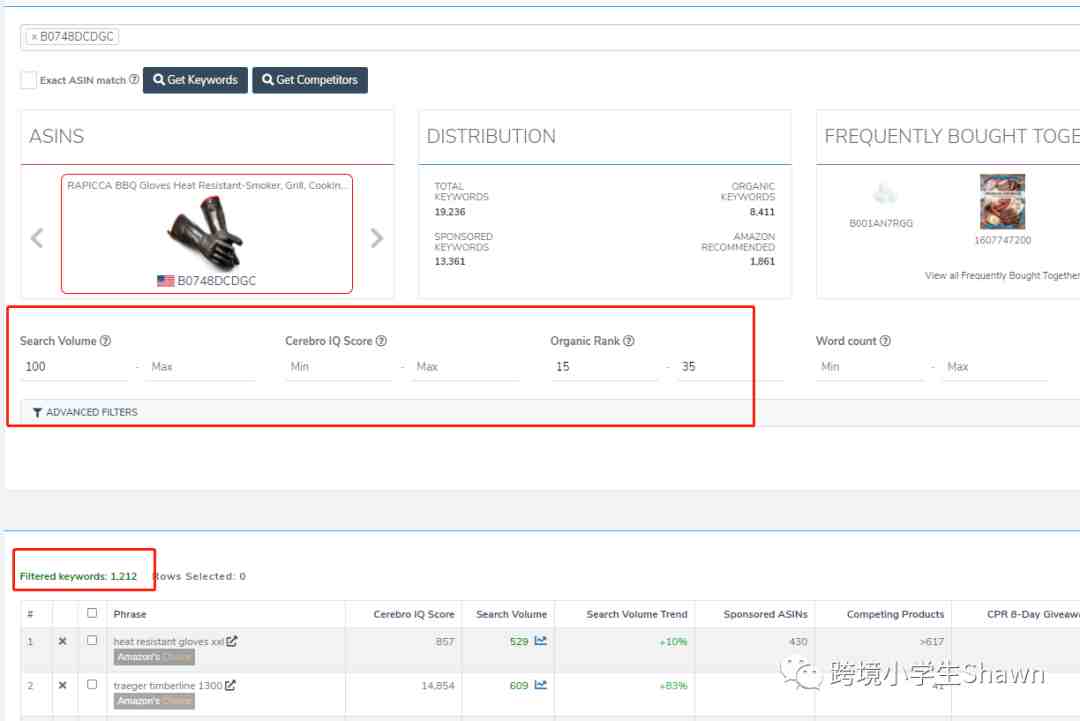Open the 1607747200 book cover thumbnail
The image size is (1080, 721).
(1002, 202)
